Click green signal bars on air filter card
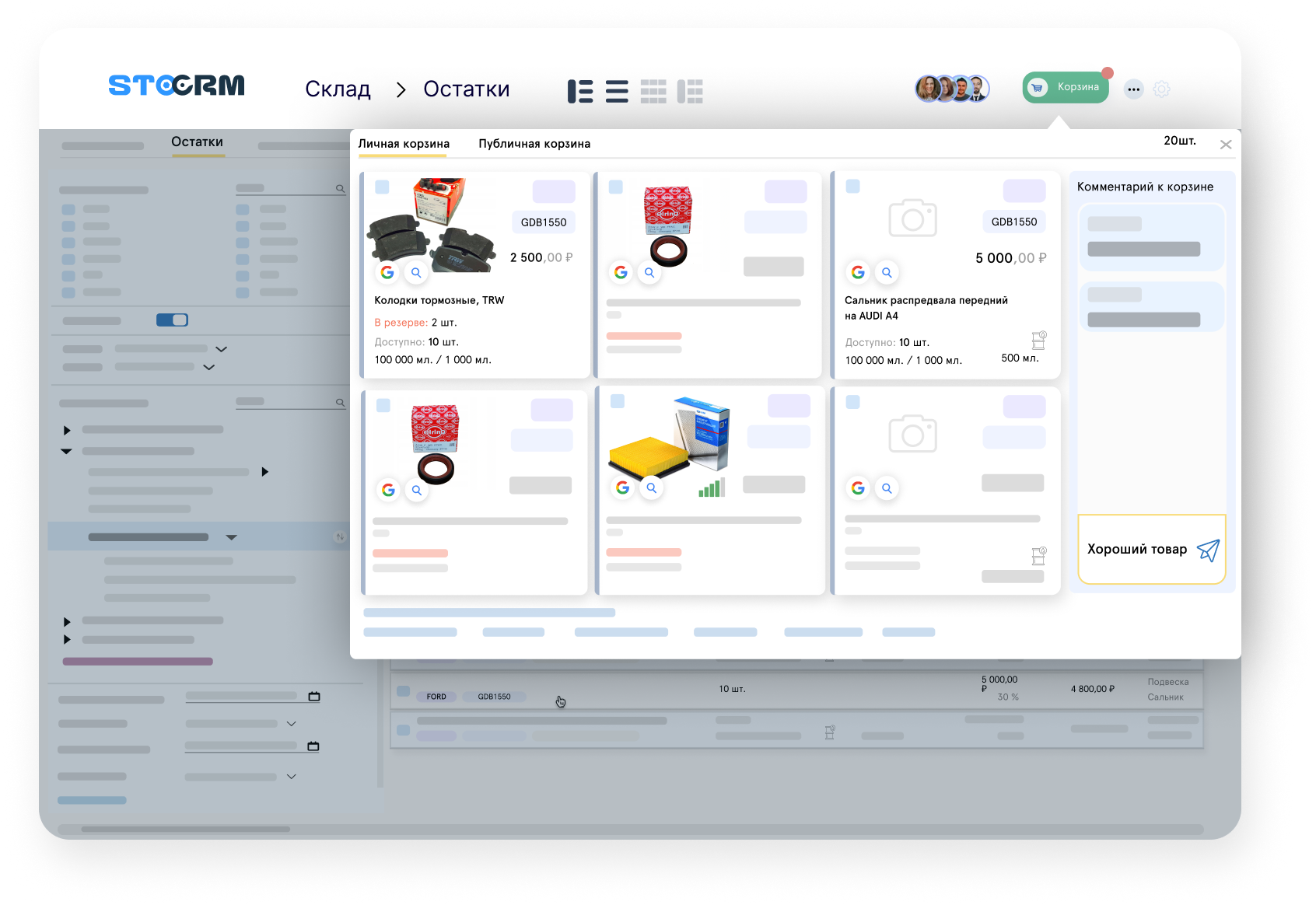The height and width of the screenshot is (905, 1316). point(712,488)
